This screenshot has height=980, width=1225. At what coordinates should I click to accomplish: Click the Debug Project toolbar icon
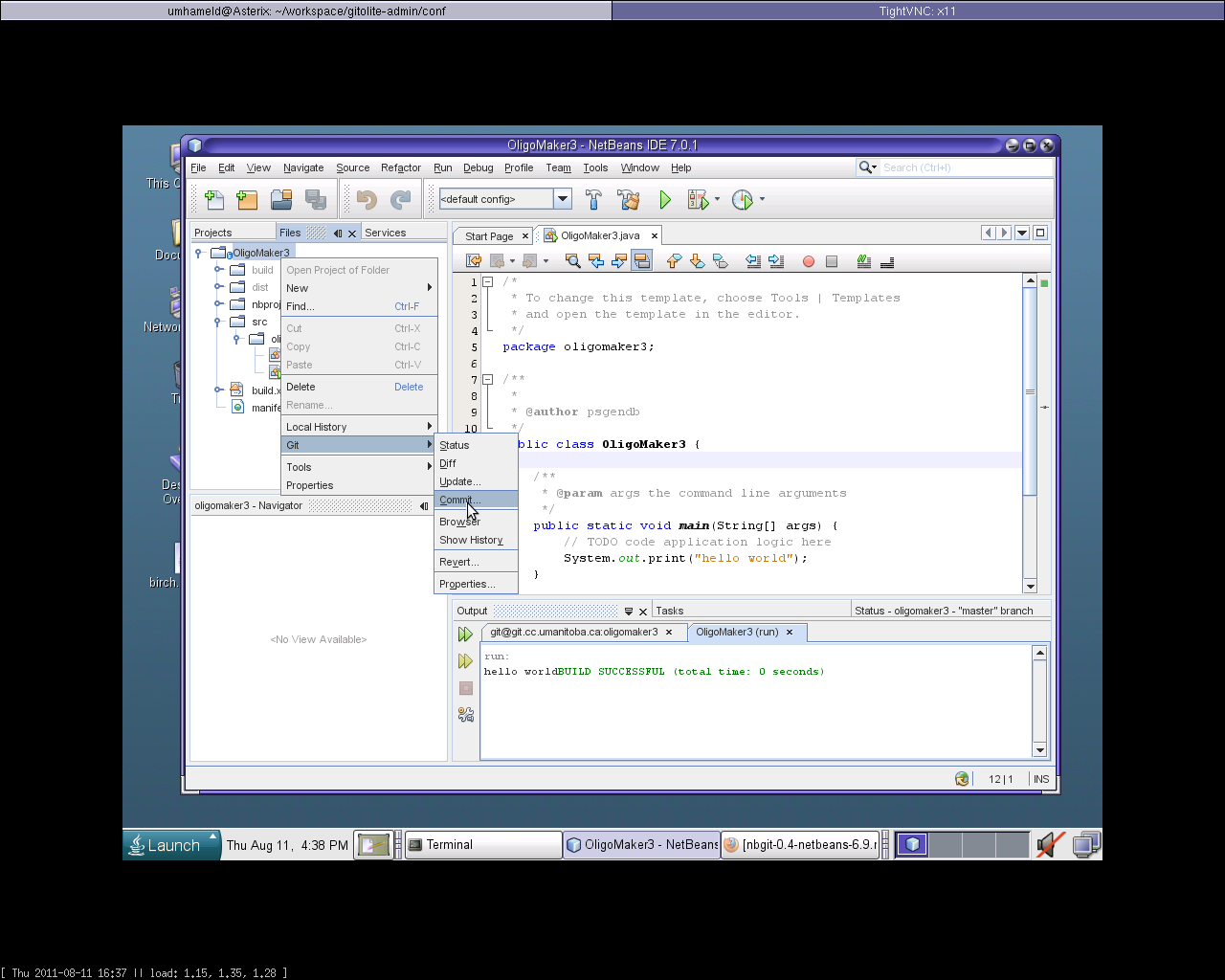pyautogui.click(x=698, y=199)
